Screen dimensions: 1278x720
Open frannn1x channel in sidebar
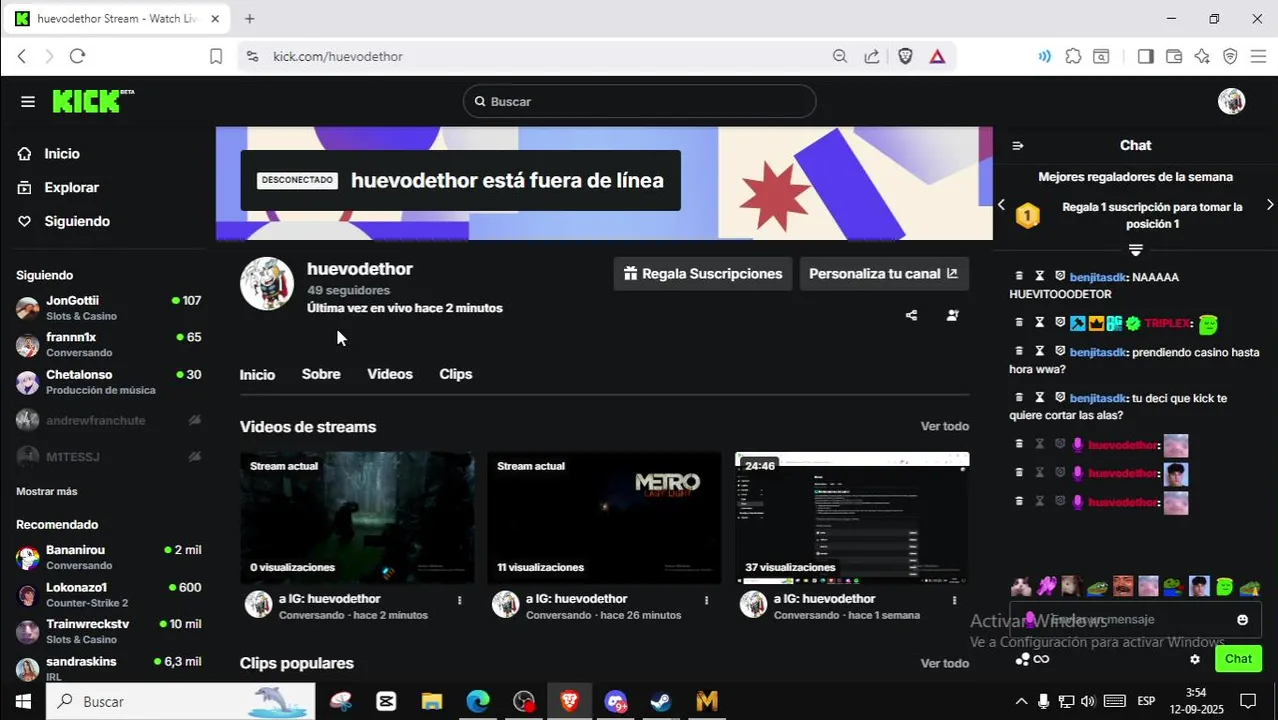(x=108, y=344)
